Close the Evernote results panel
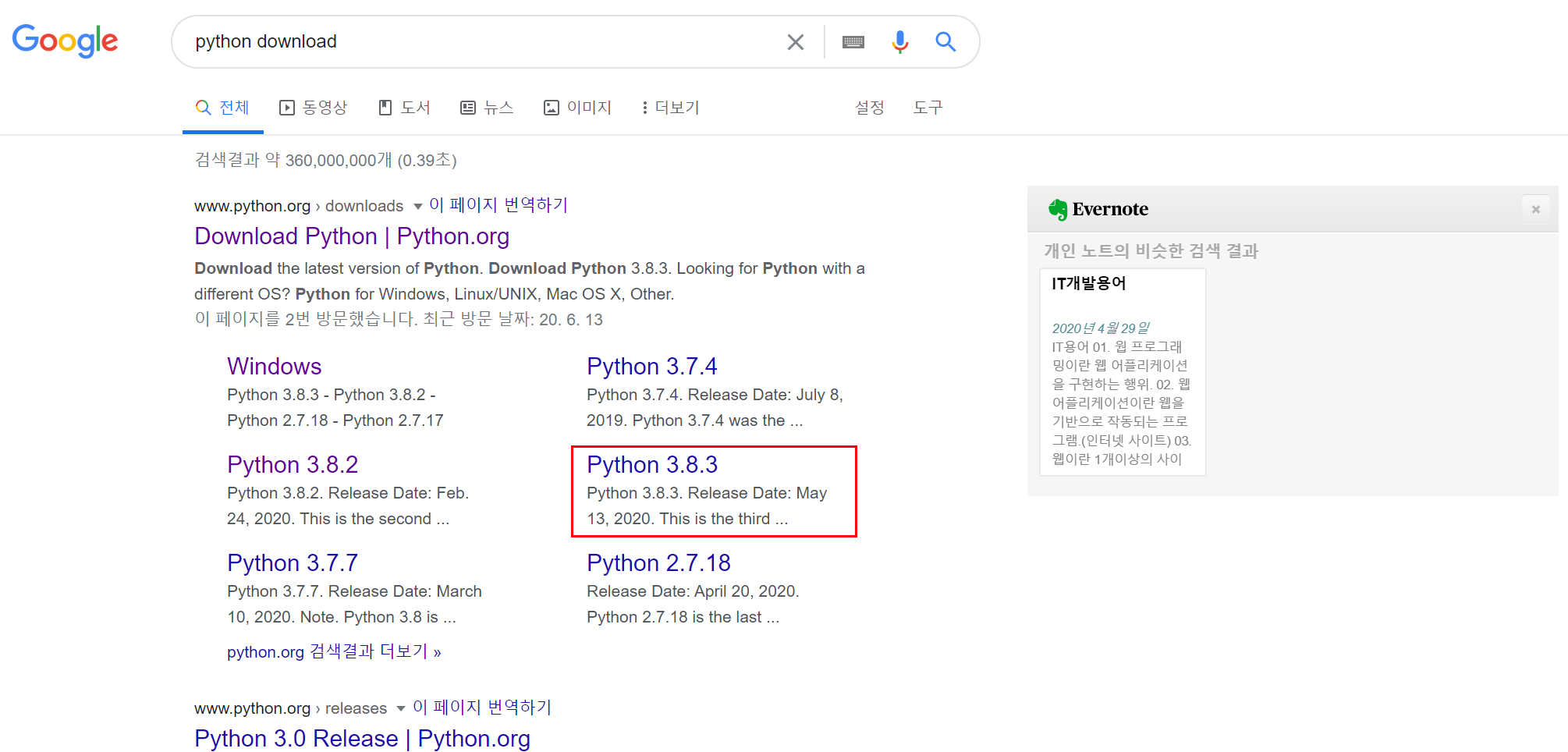 (1535, 209)
